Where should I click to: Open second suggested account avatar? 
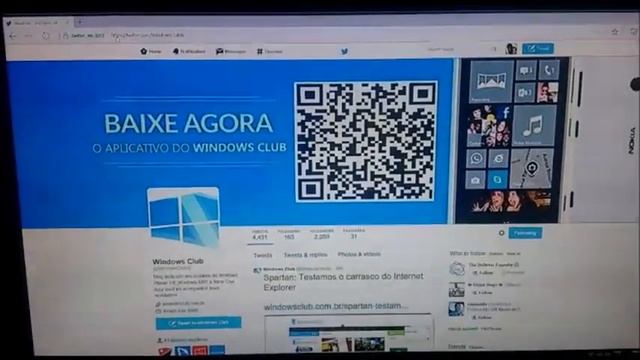coord(457,289)
